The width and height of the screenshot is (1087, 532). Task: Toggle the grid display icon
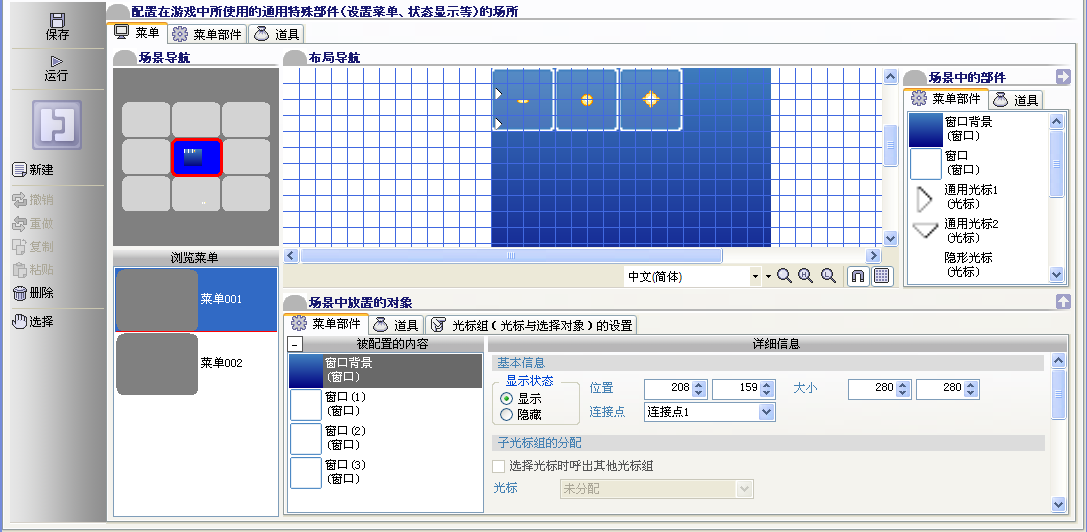882,276
